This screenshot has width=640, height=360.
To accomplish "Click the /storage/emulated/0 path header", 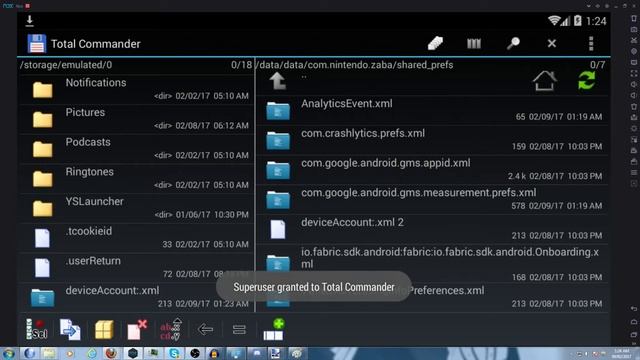I will pyautogui.click(x=66, y=65).
